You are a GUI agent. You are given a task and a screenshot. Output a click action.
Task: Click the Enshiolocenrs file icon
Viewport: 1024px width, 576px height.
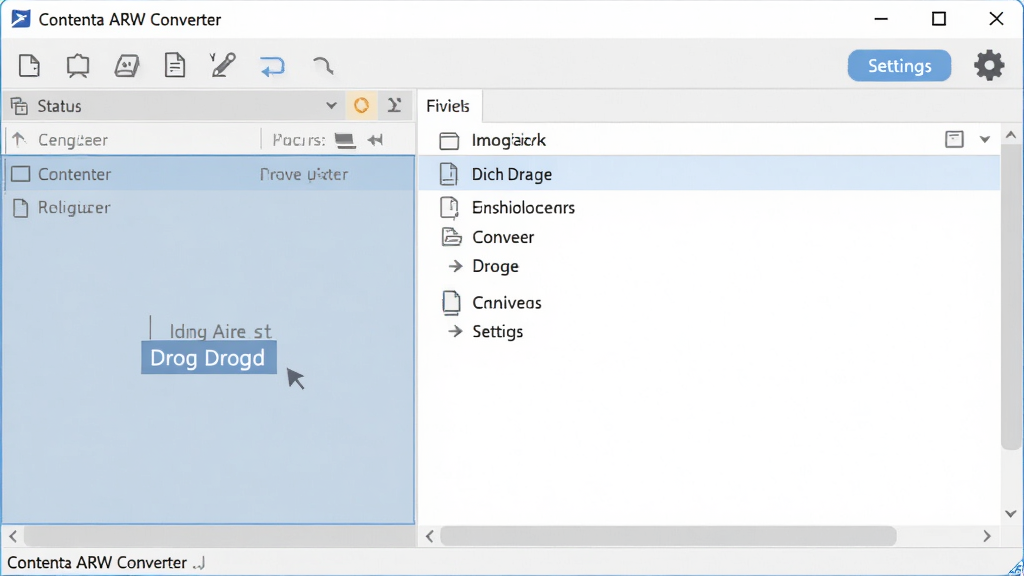449,207
